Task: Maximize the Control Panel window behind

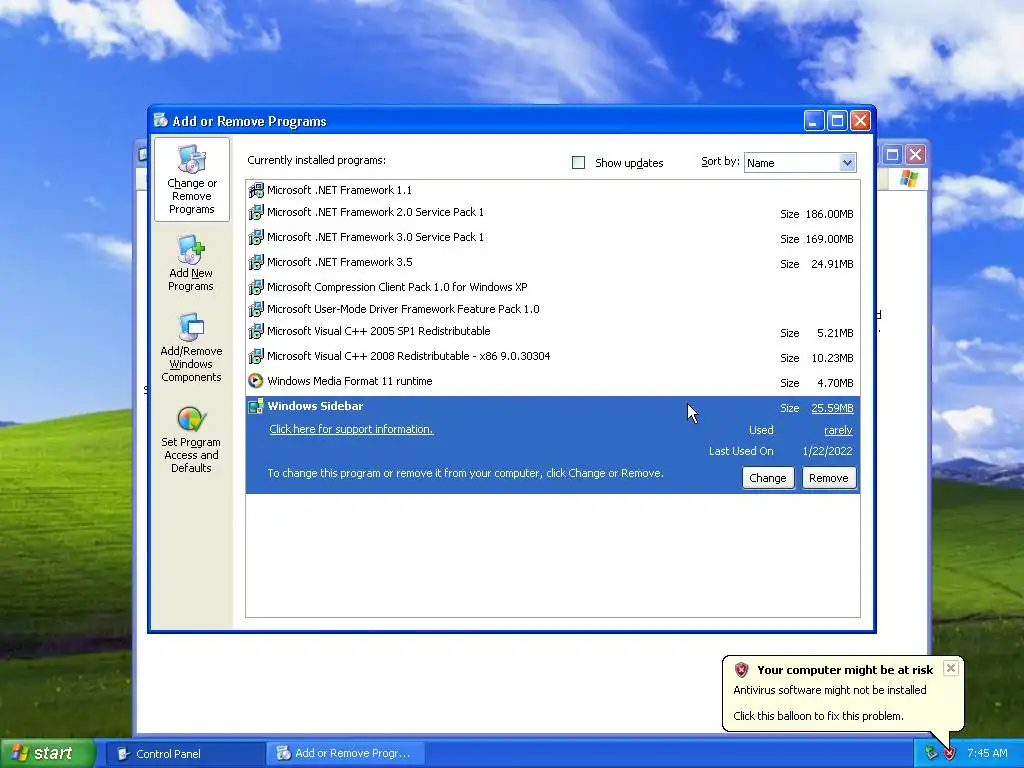Action: pyautogui.click(x=892, y=155)
